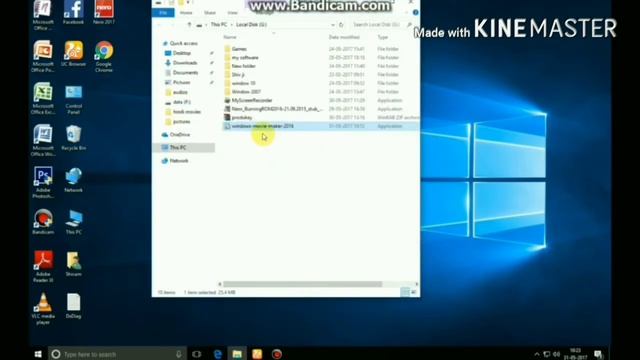
Task: Open the File tab in Explorer
Action: tap(163, 13)
